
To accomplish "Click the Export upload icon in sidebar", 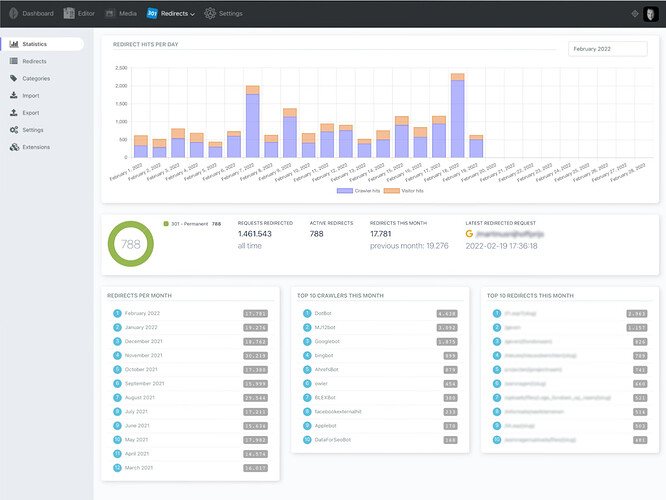I will (x=14, y=113).
